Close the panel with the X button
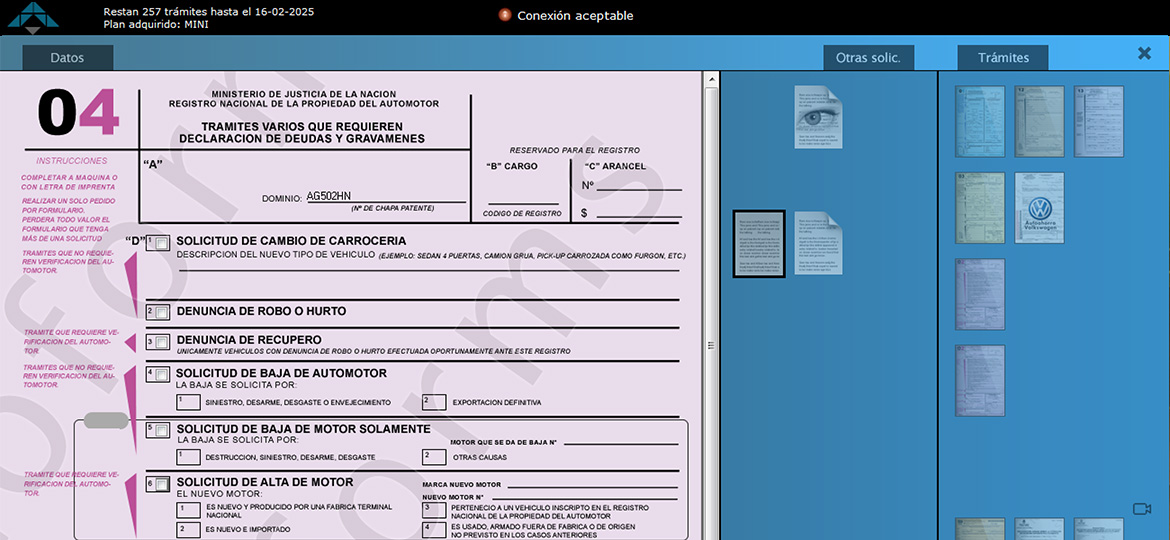This screenshot has height=540, width=1170. tap(1144, 54)
